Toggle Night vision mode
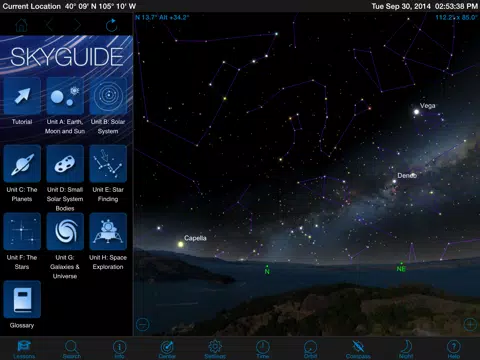 pos(406,349)
